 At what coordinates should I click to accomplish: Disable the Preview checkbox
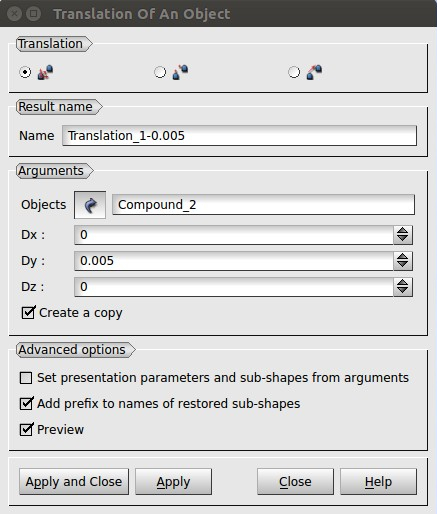pos(26,430)
